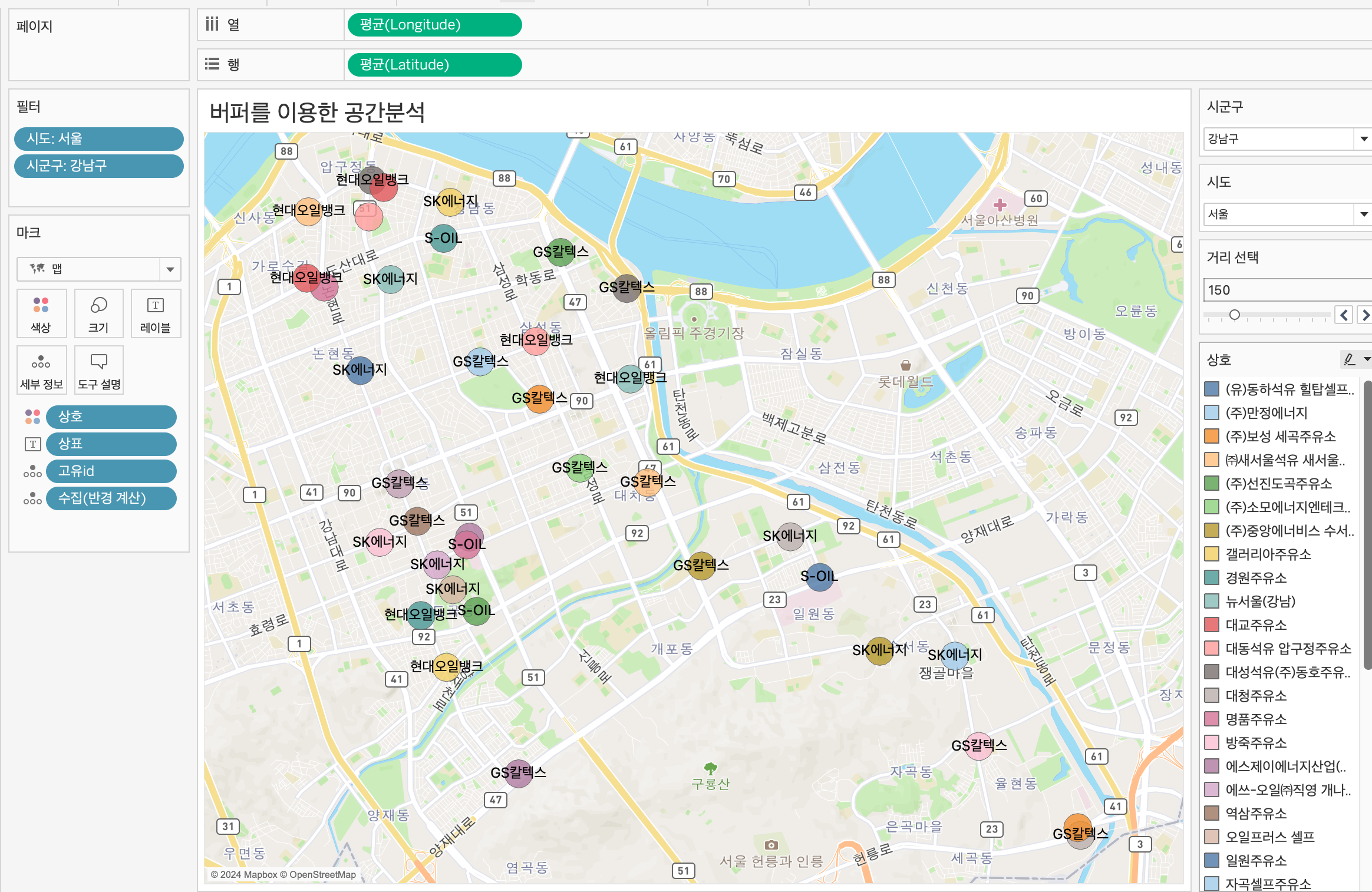Open the 세부 정보 detail card
The image size is (1372, 892).
pos(41,370)
